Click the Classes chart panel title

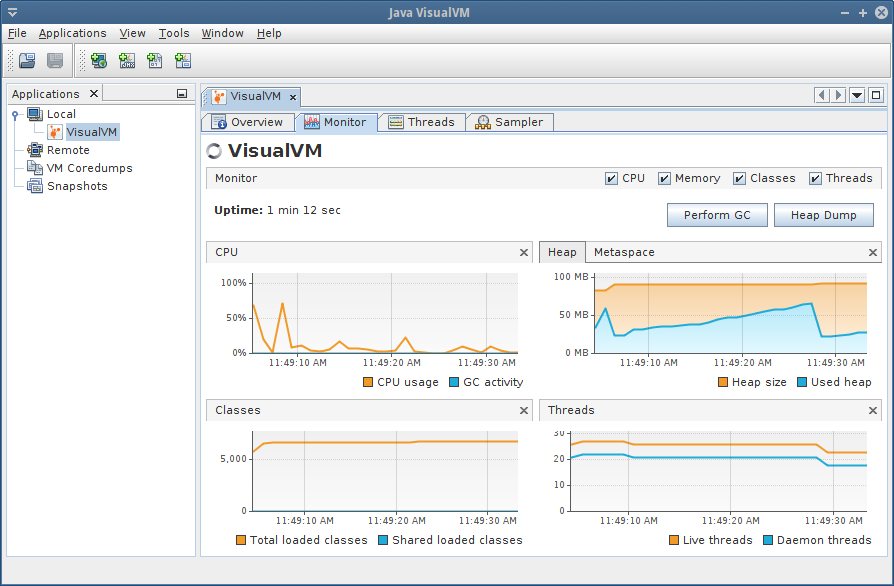click(238, 410)
